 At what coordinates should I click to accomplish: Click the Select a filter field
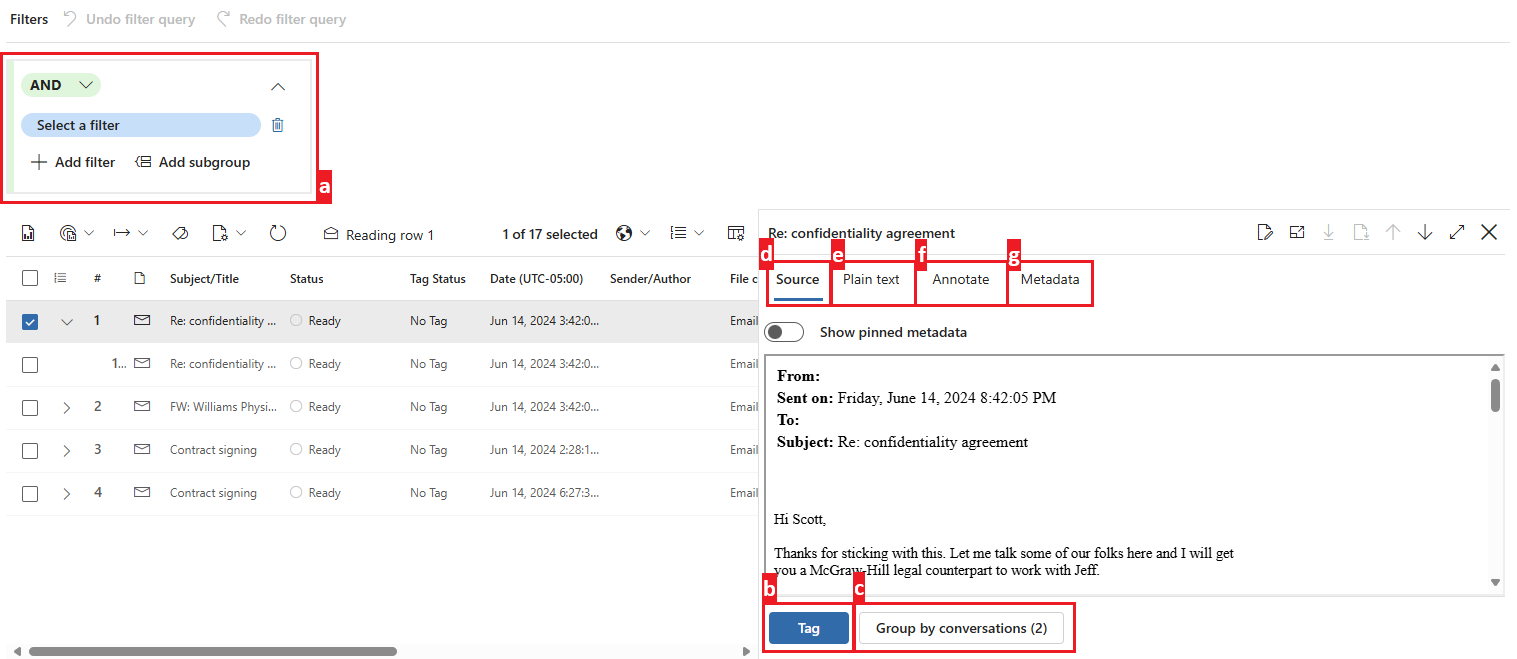point(140,124)
